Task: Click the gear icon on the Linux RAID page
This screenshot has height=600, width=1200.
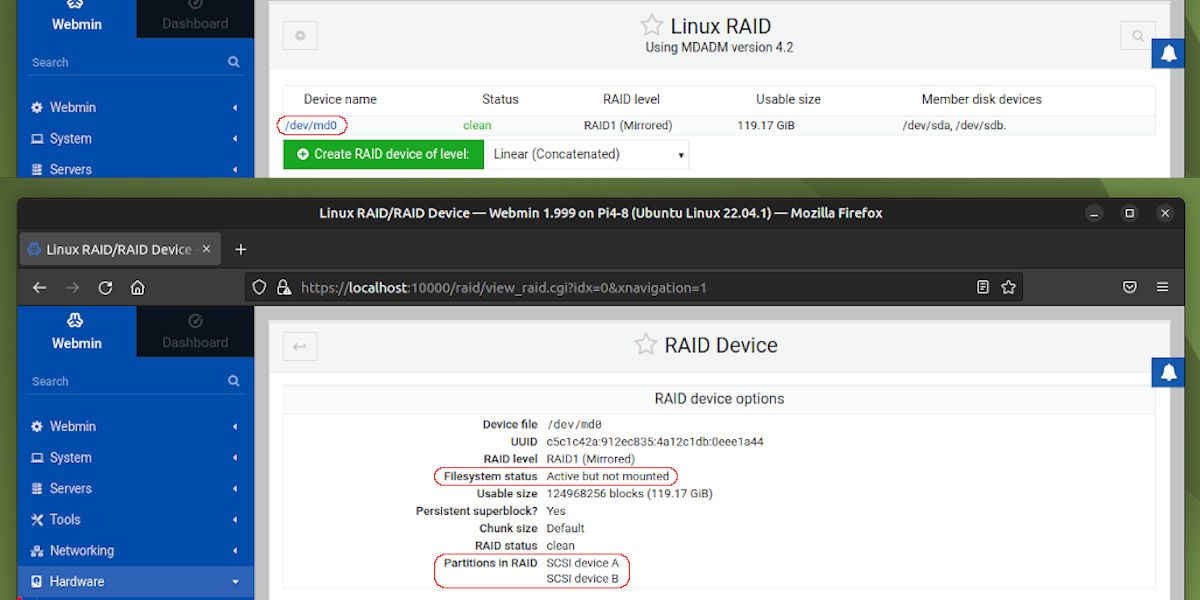Action: 300,34
